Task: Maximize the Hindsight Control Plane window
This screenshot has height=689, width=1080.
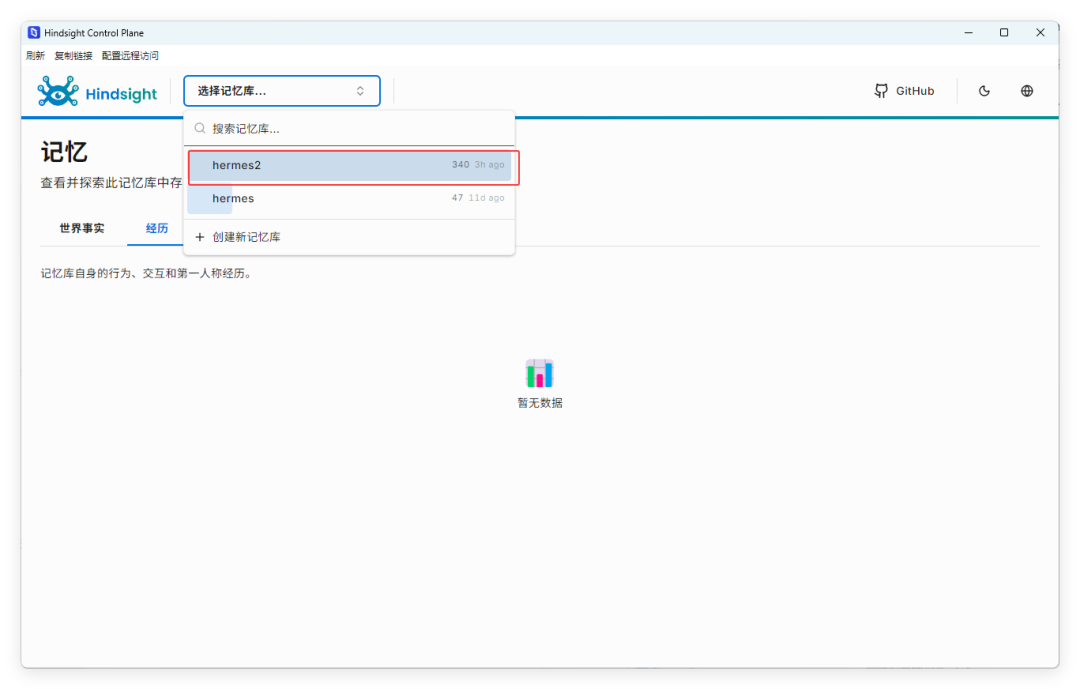Action: pyautogui.click(x=1004, y=32)
